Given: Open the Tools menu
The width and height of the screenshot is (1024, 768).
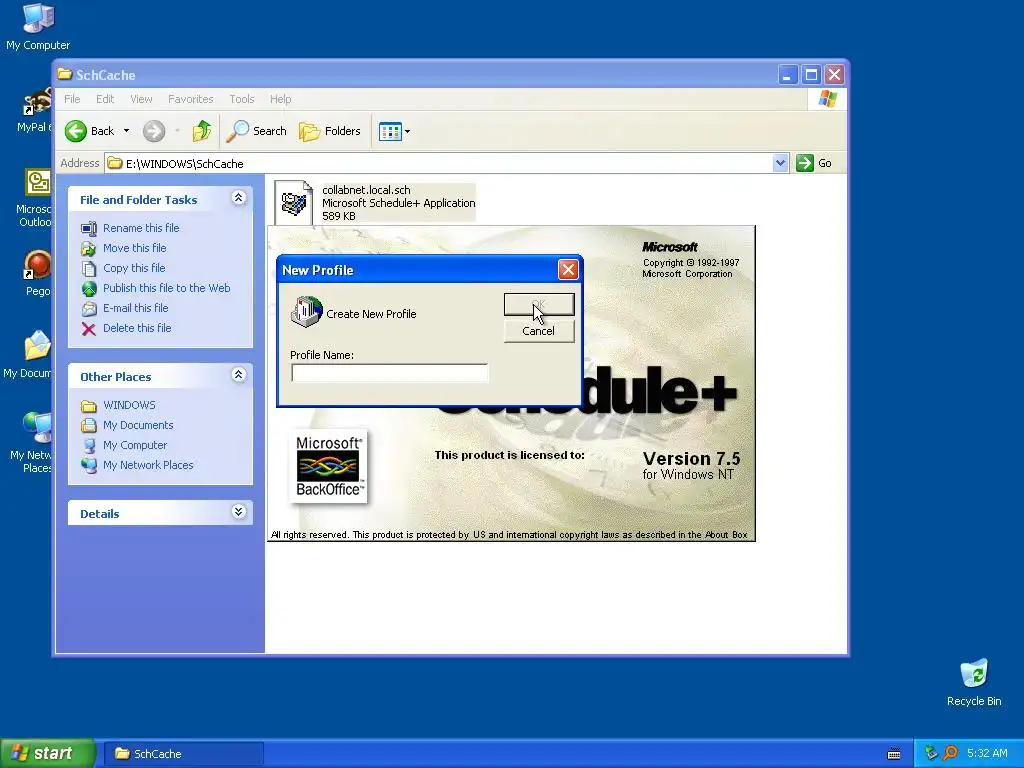Looking at the screenshot, I should pos(242,99).
